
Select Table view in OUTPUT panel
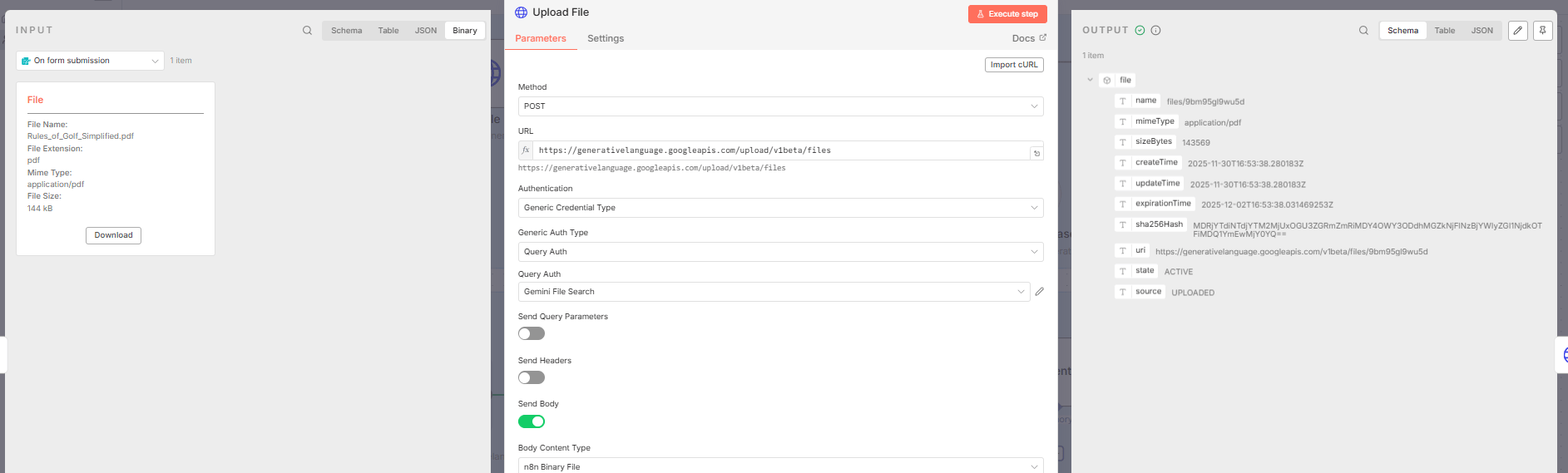tap(1445, 31)
